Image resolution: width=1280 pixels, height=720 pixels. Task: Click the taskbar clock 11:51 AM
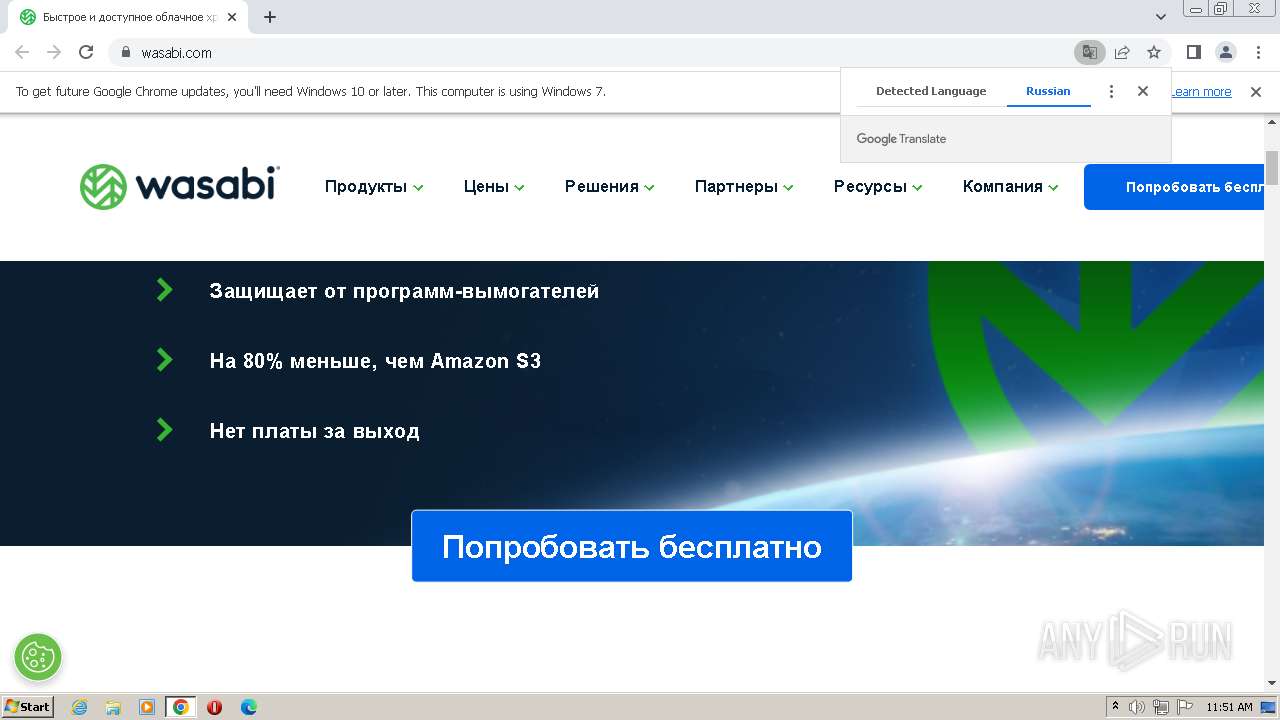[1229, 707]
